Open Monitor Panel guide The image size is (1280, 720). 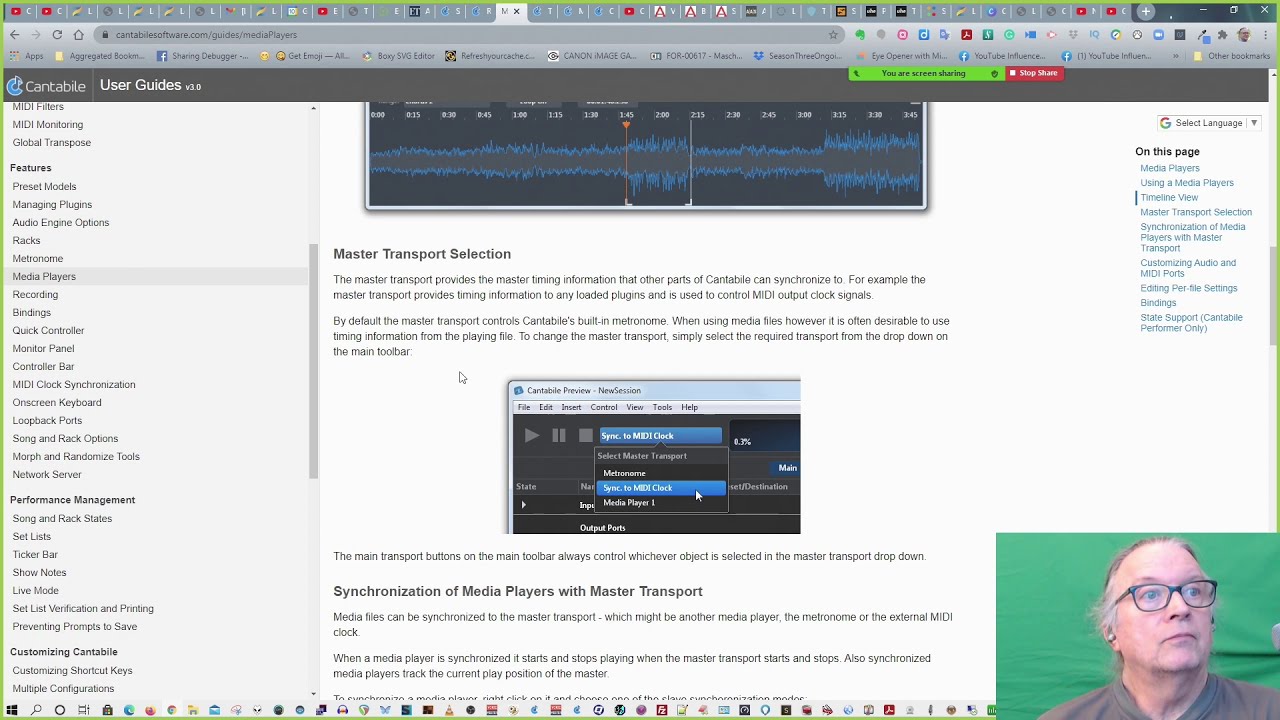pyautogui.click(x=43, y=348)
